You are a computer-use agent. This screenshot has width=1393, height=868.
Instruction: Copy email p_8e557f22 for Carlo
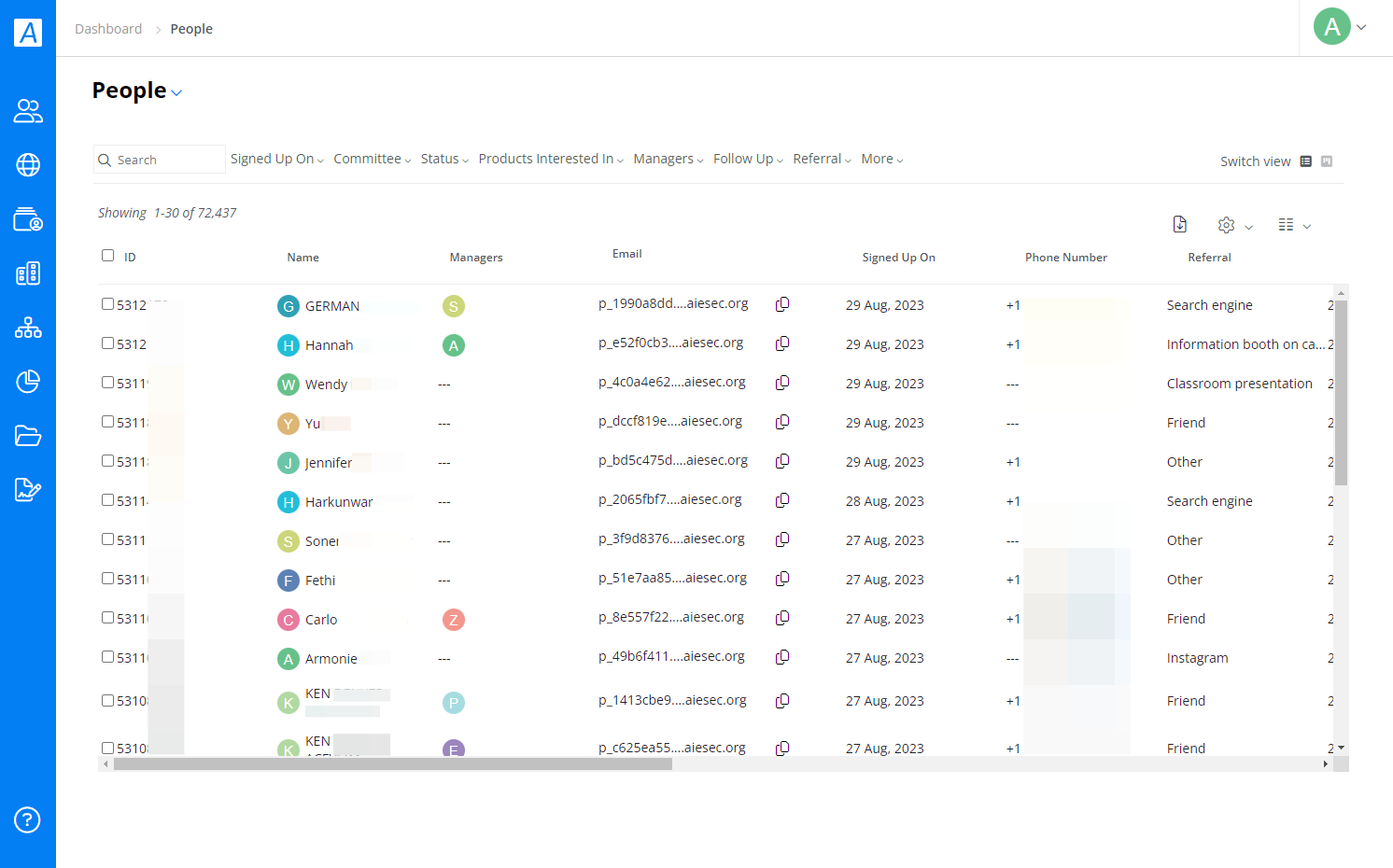[x=782, y=618]
